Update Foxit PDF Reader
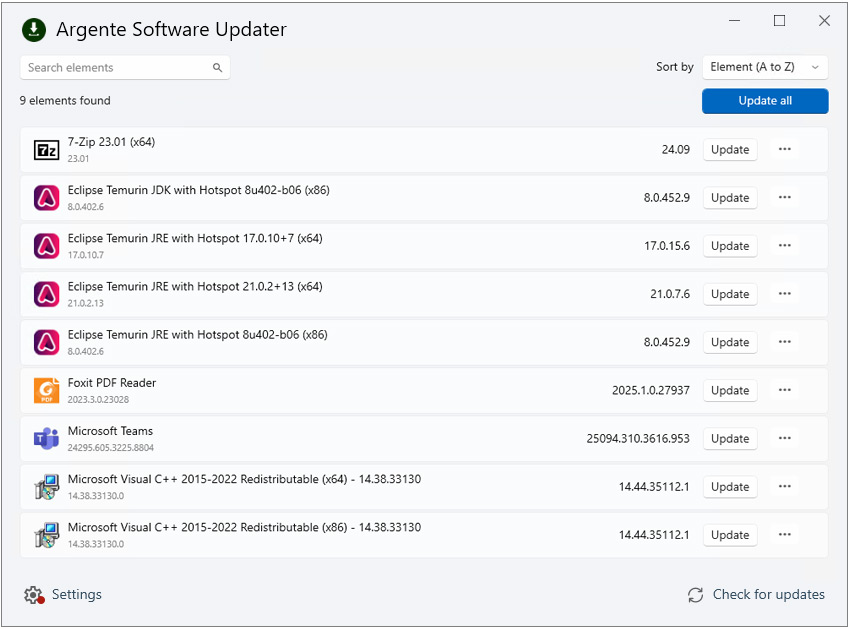The image size is (850, 629). click(x=730, y=390)
